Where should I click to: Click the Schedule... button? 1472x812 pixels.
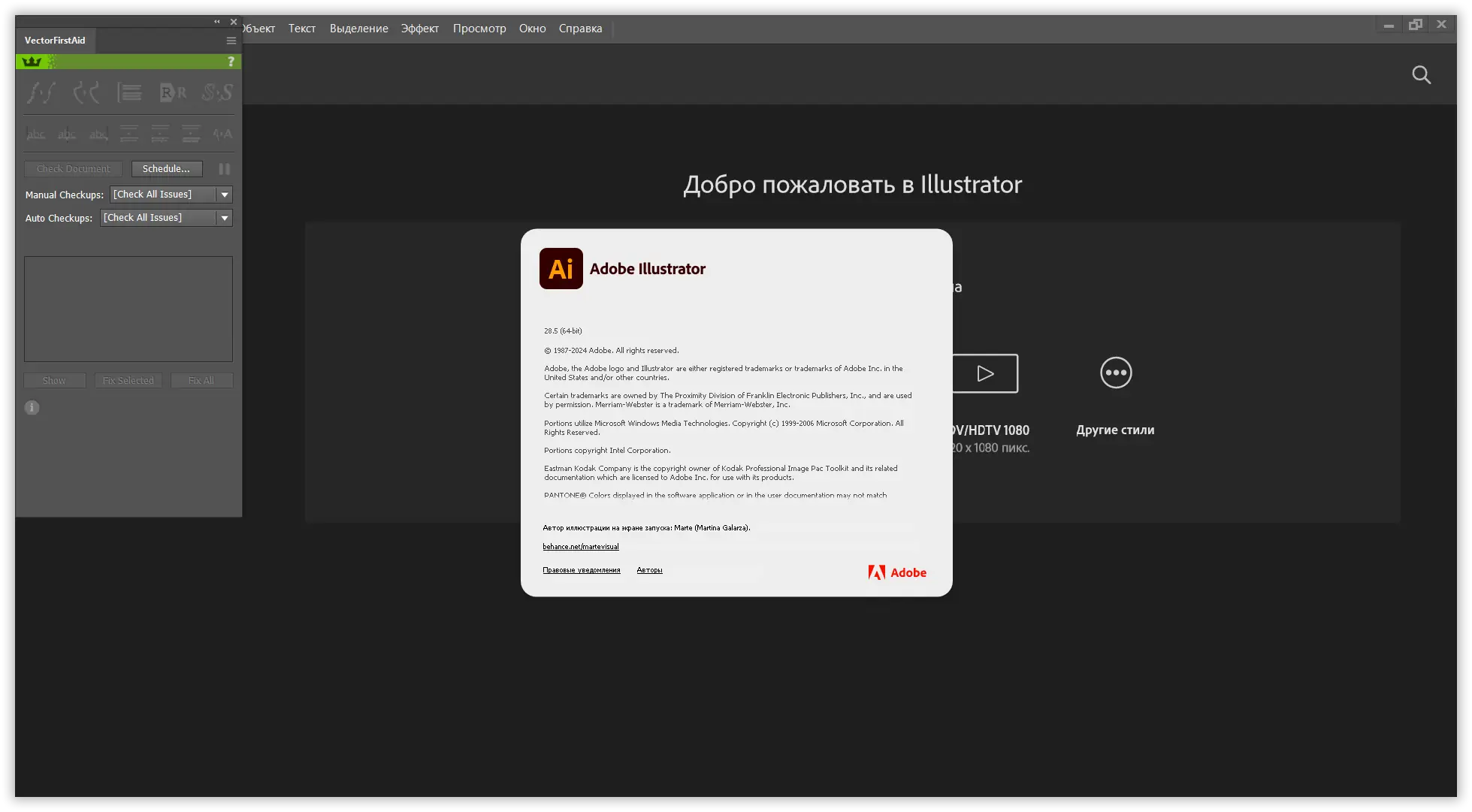[167, 169]
